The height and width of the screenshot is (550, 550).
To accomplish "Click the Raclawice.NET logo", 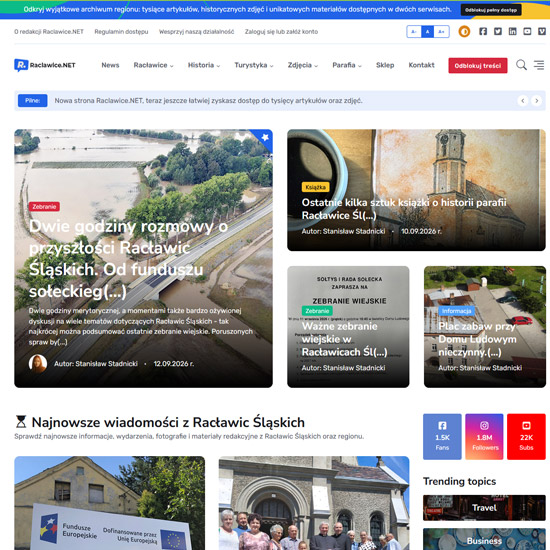I will coord(45,65).
